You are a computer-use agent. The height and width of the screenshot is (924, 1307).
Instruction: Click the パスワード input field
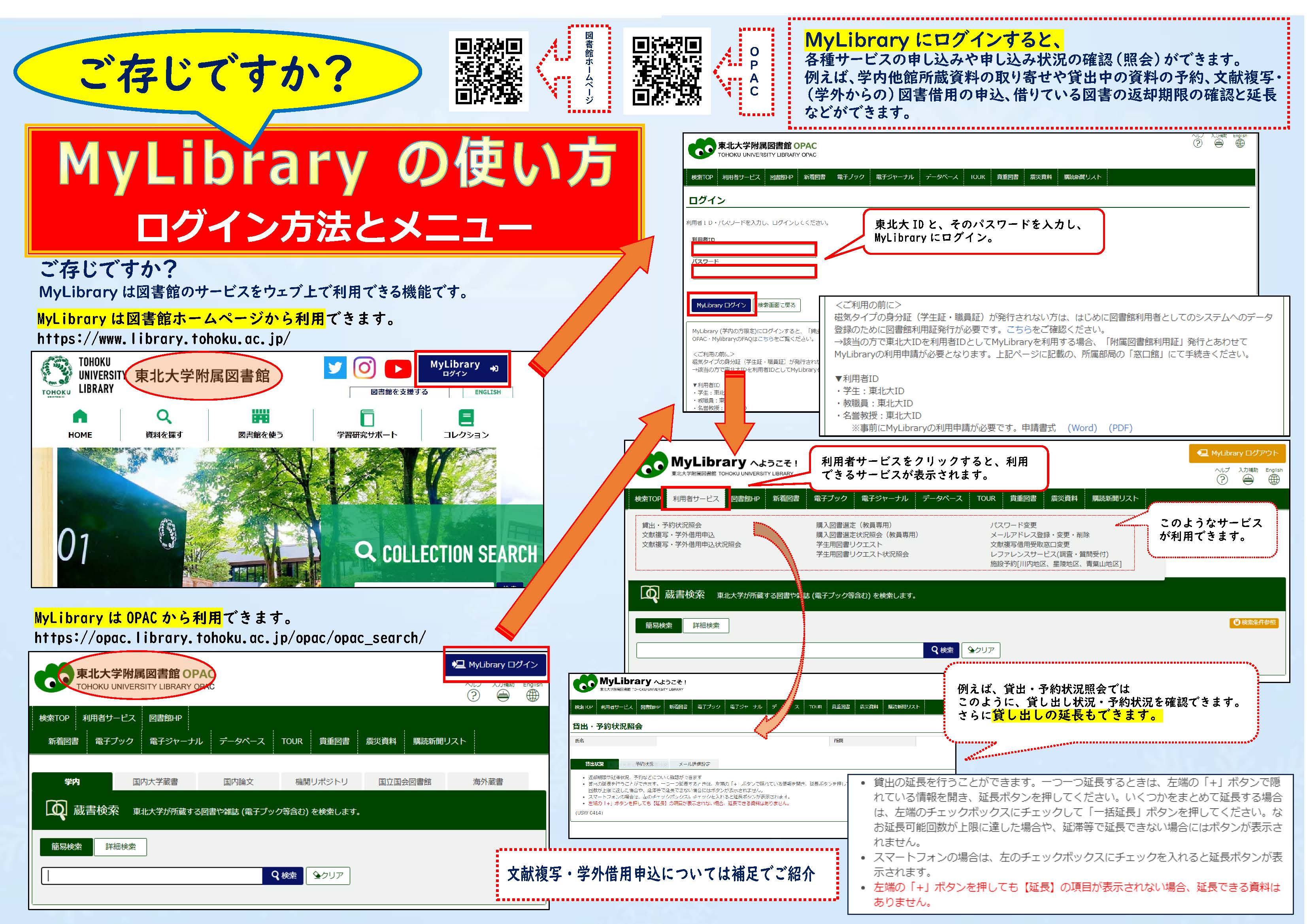point(754,271)
